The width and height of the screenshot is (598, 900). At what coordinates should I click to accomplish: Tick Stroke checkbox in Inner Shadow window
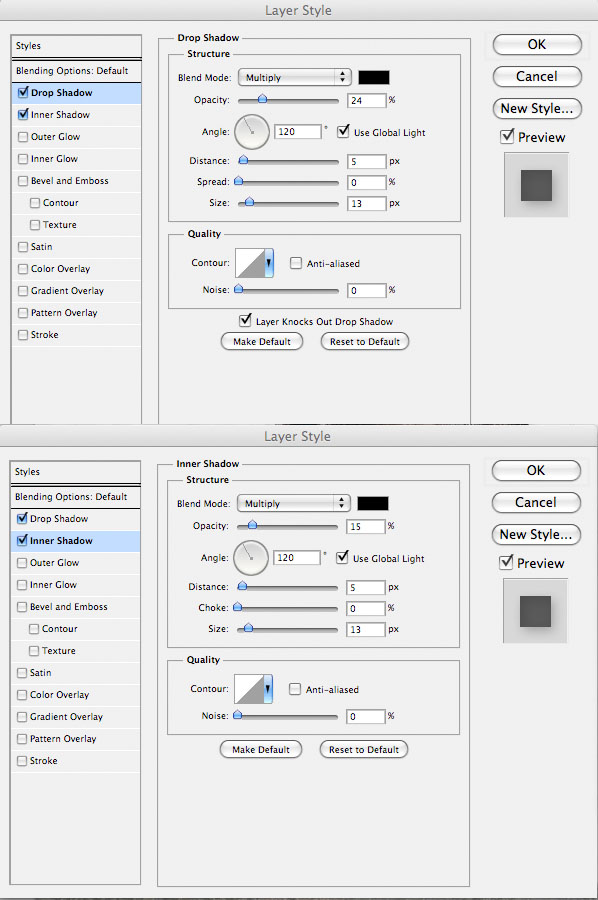[x=22, y=761]
